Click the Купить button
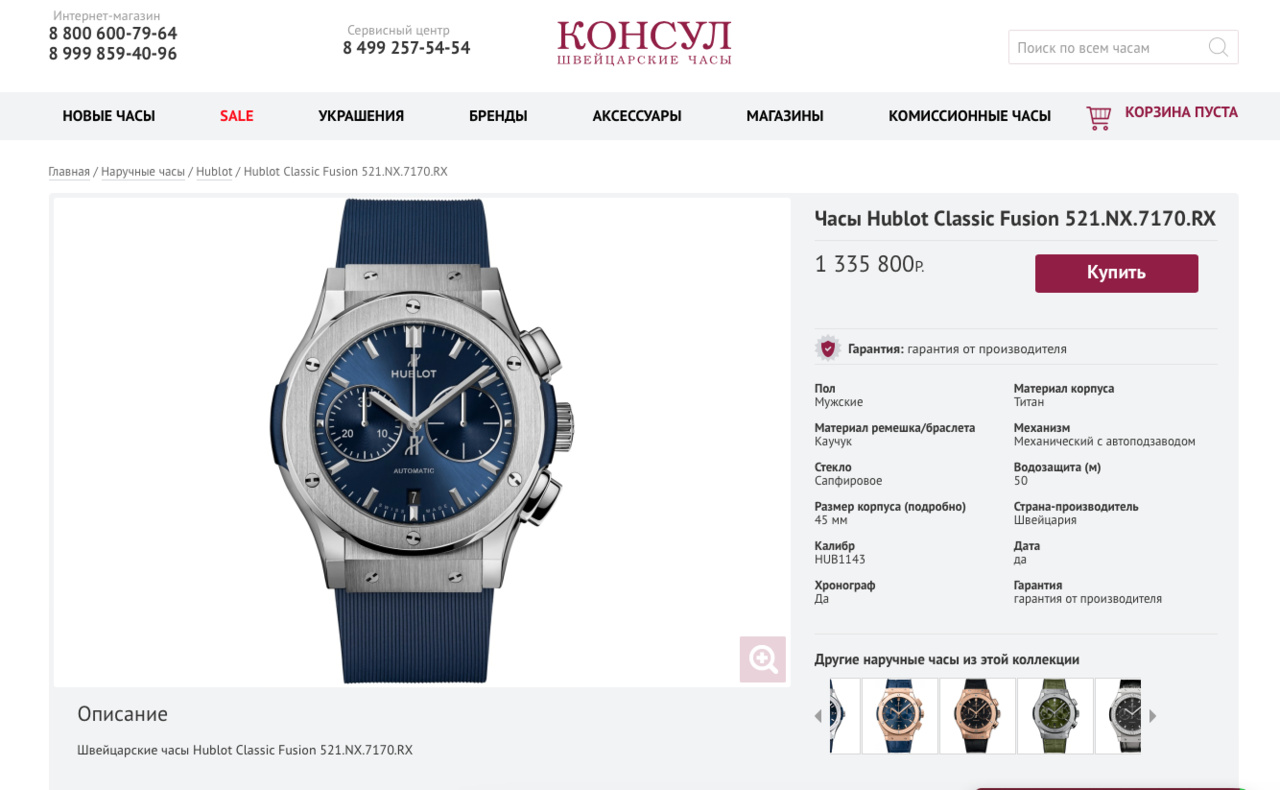Screen dimensions: 1280x790 click(1116, 273)
